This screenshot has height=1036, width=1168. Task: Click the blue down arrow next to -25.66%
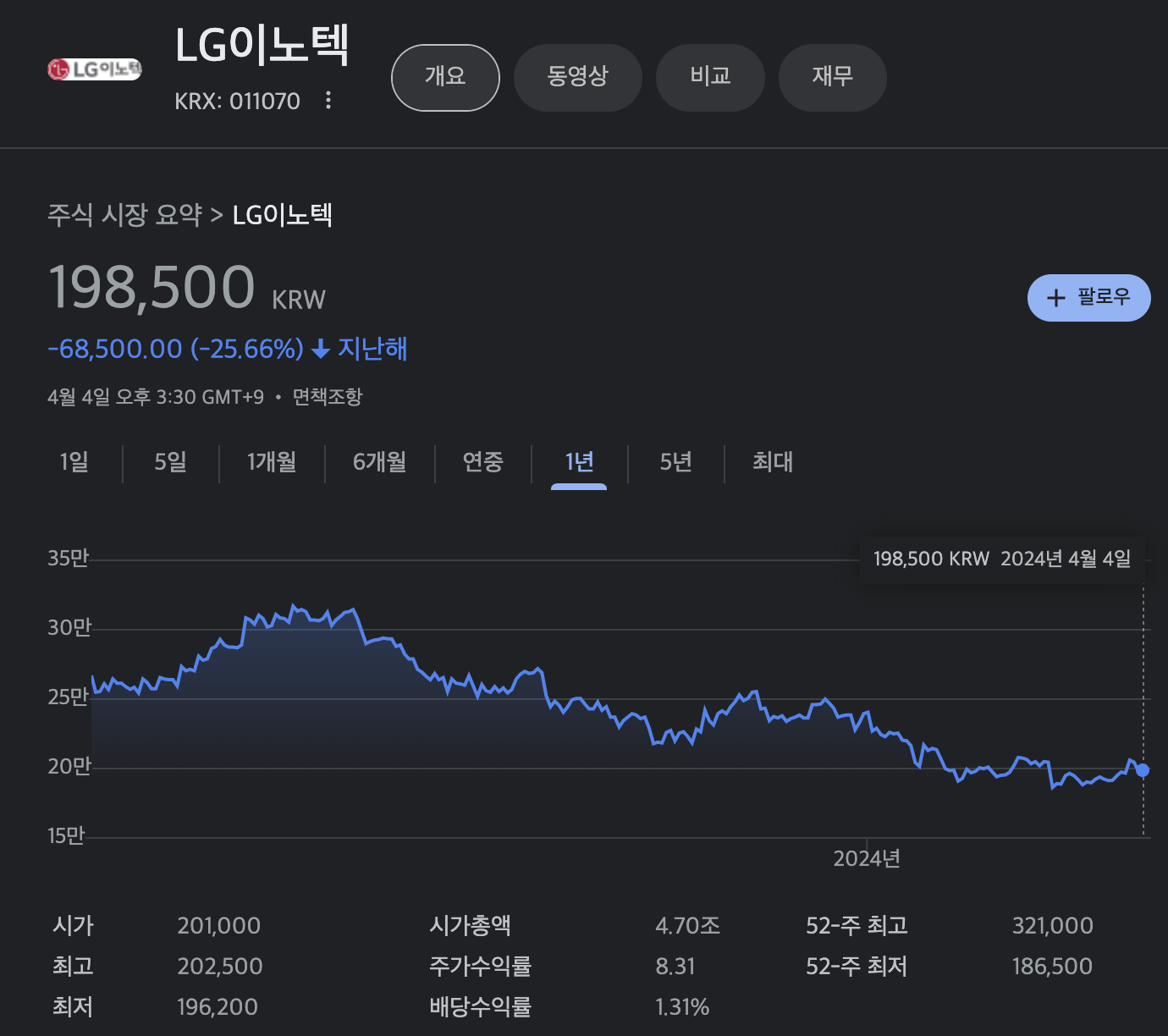(x=321, y=349)
